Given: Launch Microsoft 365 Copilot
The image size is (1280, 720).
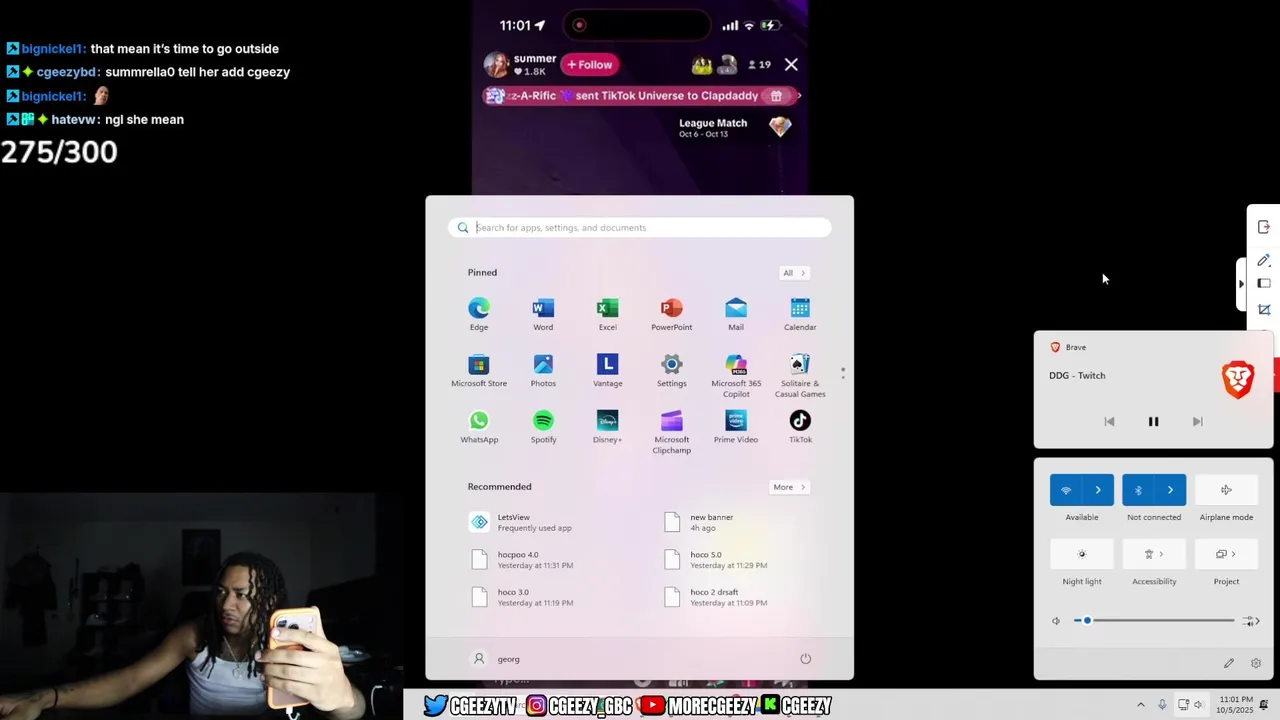Looking at the screenshot, I should coord(736,375).
